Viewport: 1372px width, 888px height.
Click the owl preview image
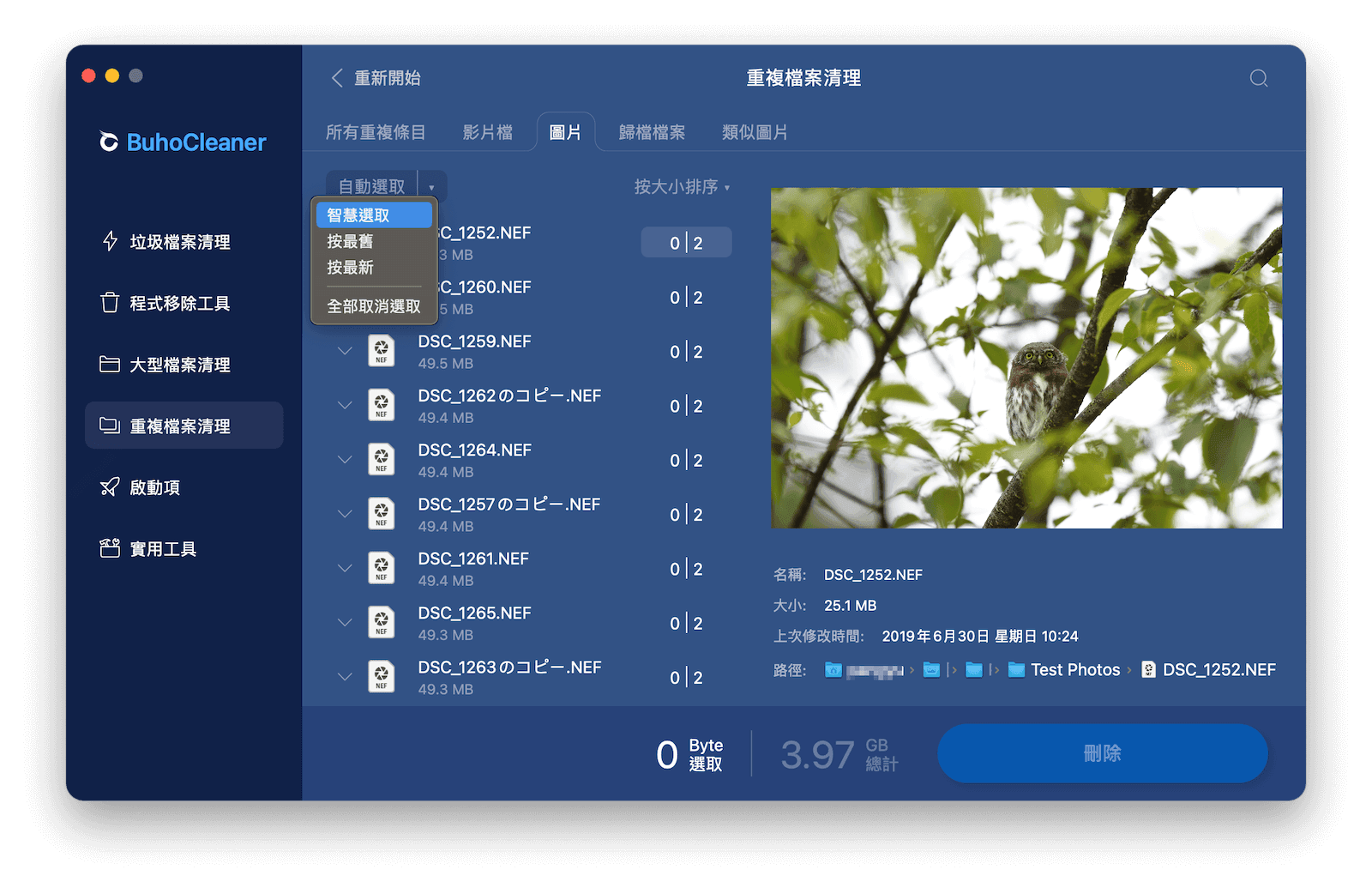[x=1026, y=358]
